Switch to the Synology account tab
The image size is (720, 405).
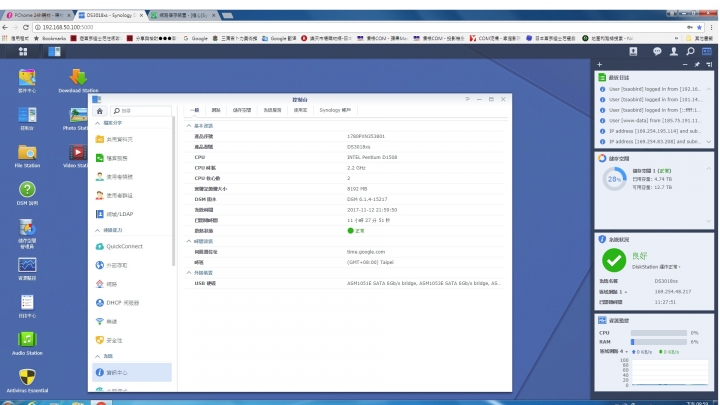click(x=335, y=110)
